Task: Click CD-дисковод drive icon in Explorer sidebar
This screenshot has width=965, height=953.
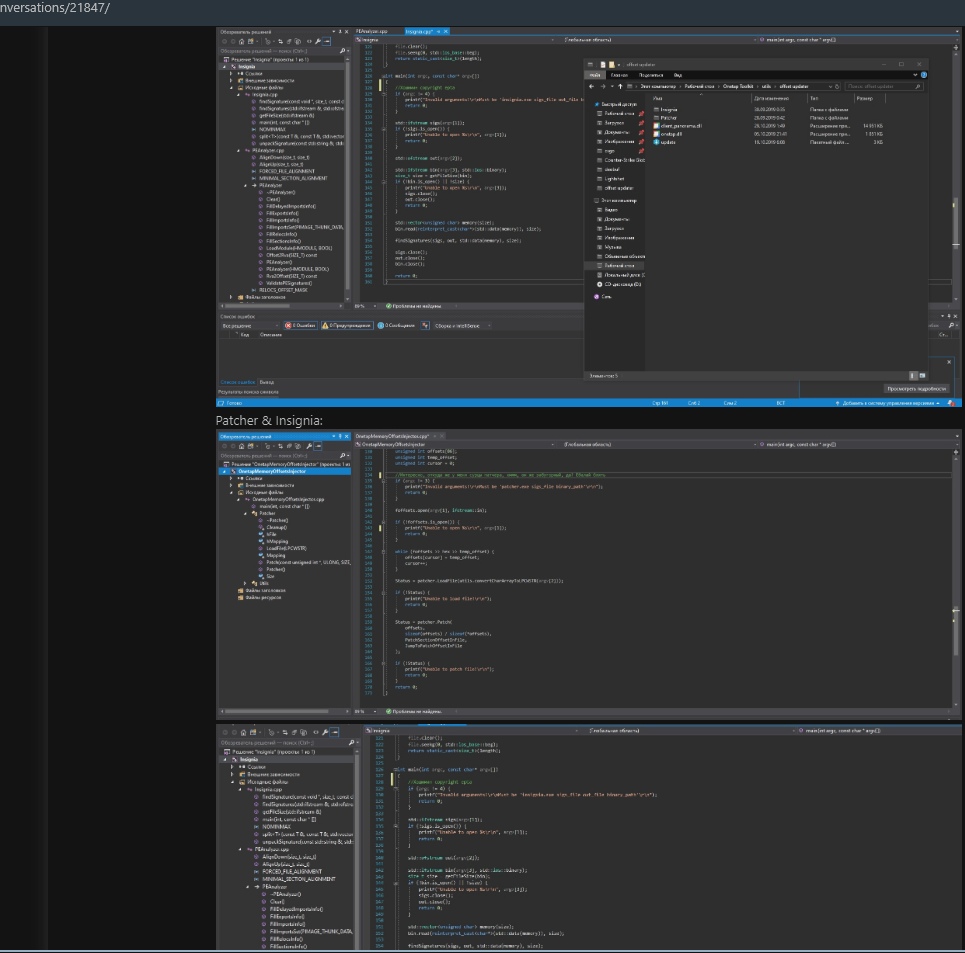Action: [599, 284]
